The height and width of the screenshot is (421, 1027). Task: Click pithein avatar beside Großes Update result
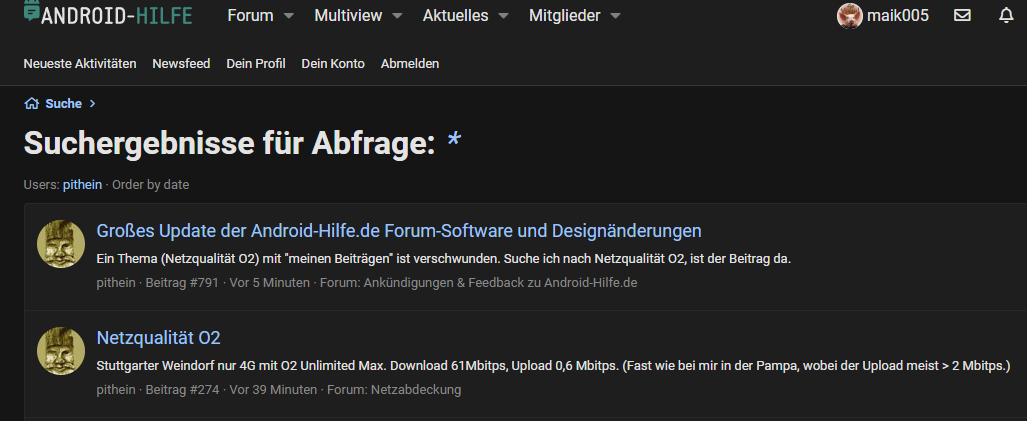pos(61,245)
